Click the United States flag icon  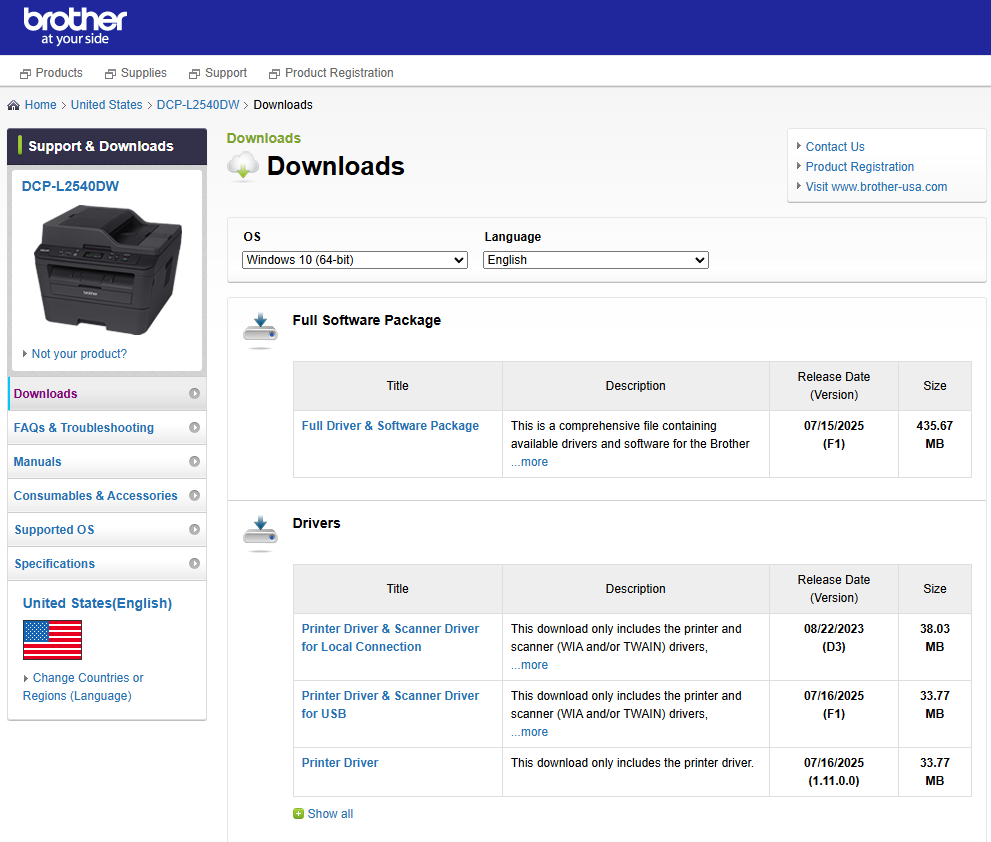[52, 639]
